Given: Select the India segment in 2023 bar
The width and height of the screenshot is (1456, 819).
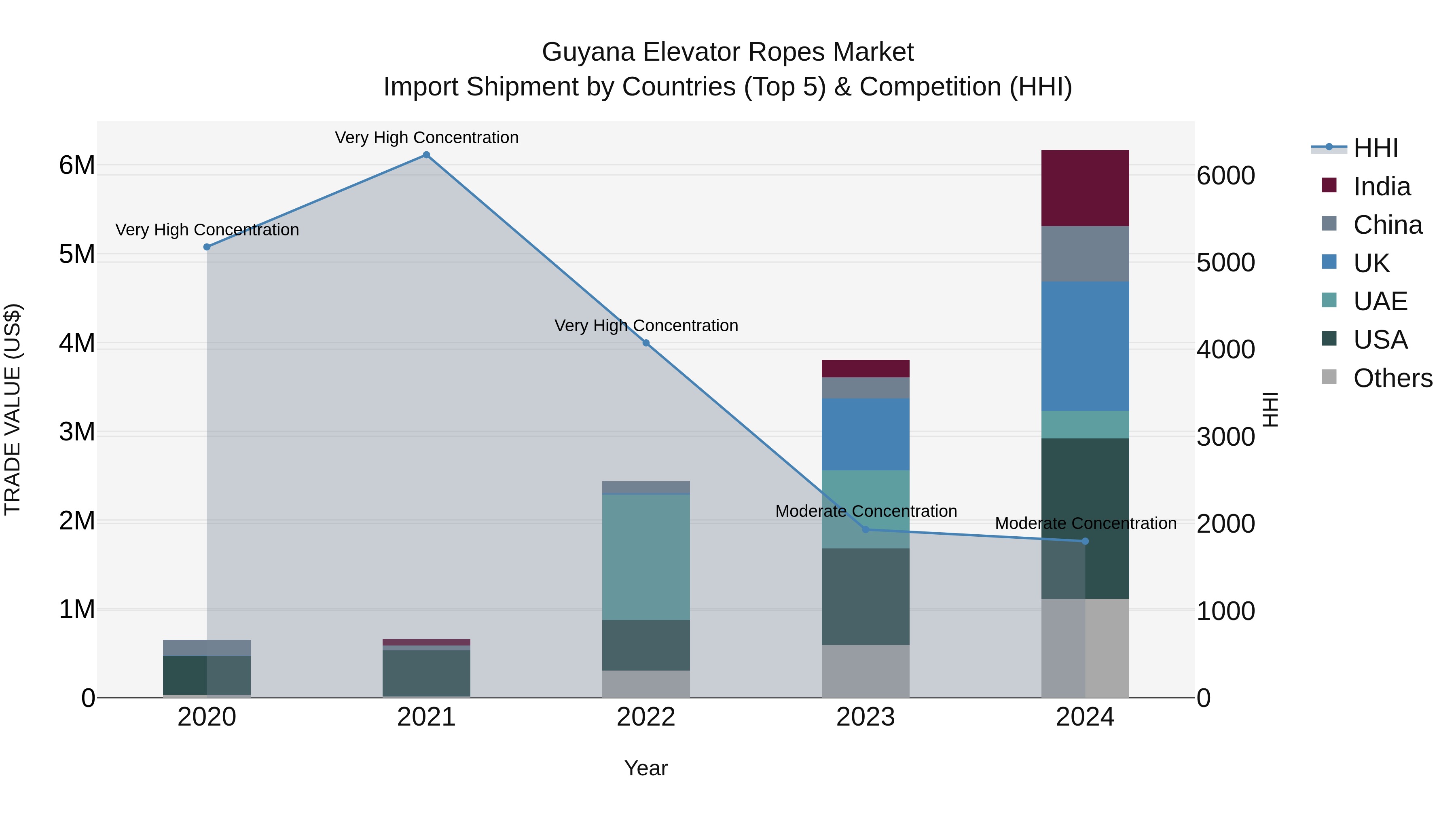Looking at the screenshot, I should (x=866, y=369).
